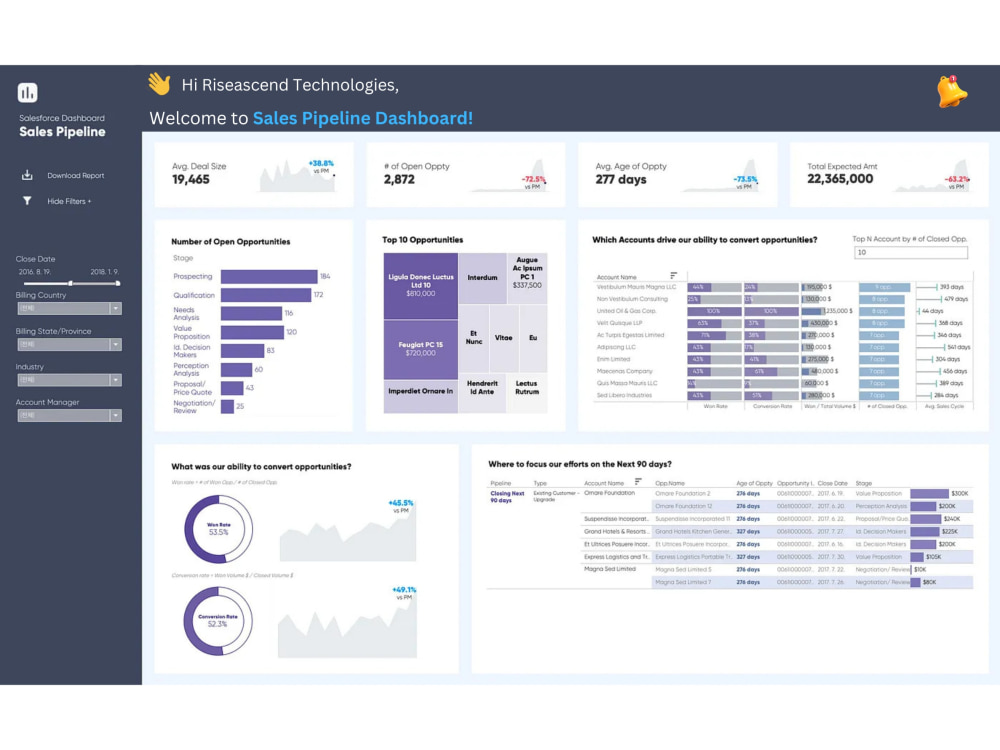Open the Billing State/Province dropdown
Screen dimensions: 1000x750
click(68, 344)
